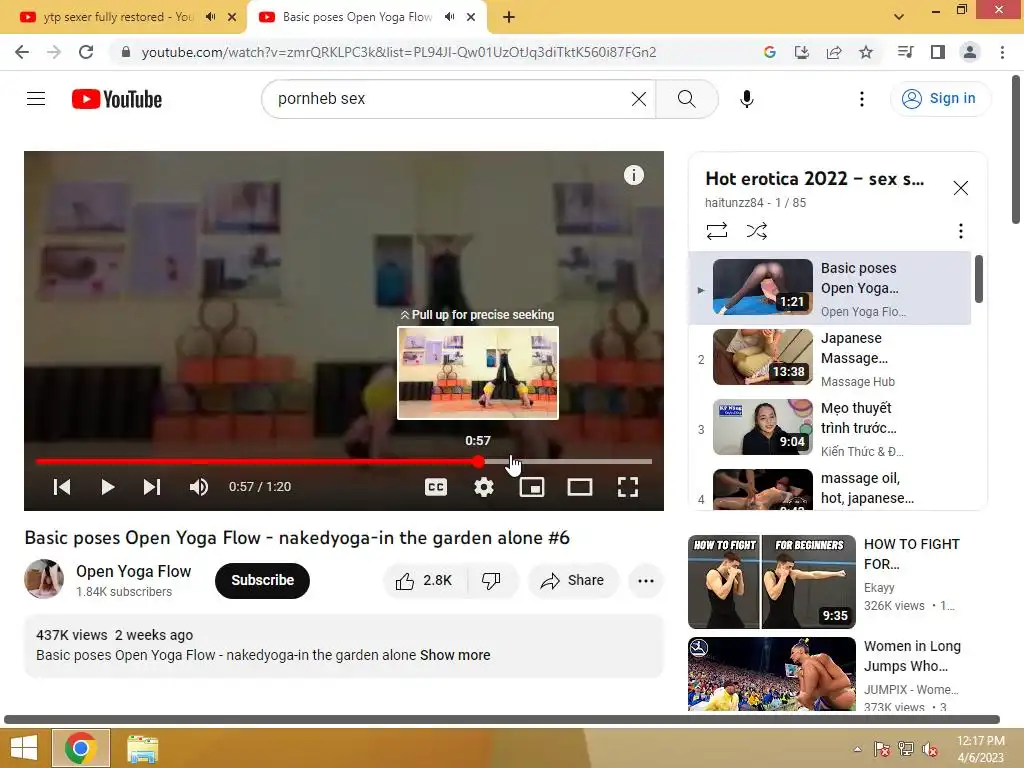
Task: Go to YouTube home via logo
Action: (117, 99)
